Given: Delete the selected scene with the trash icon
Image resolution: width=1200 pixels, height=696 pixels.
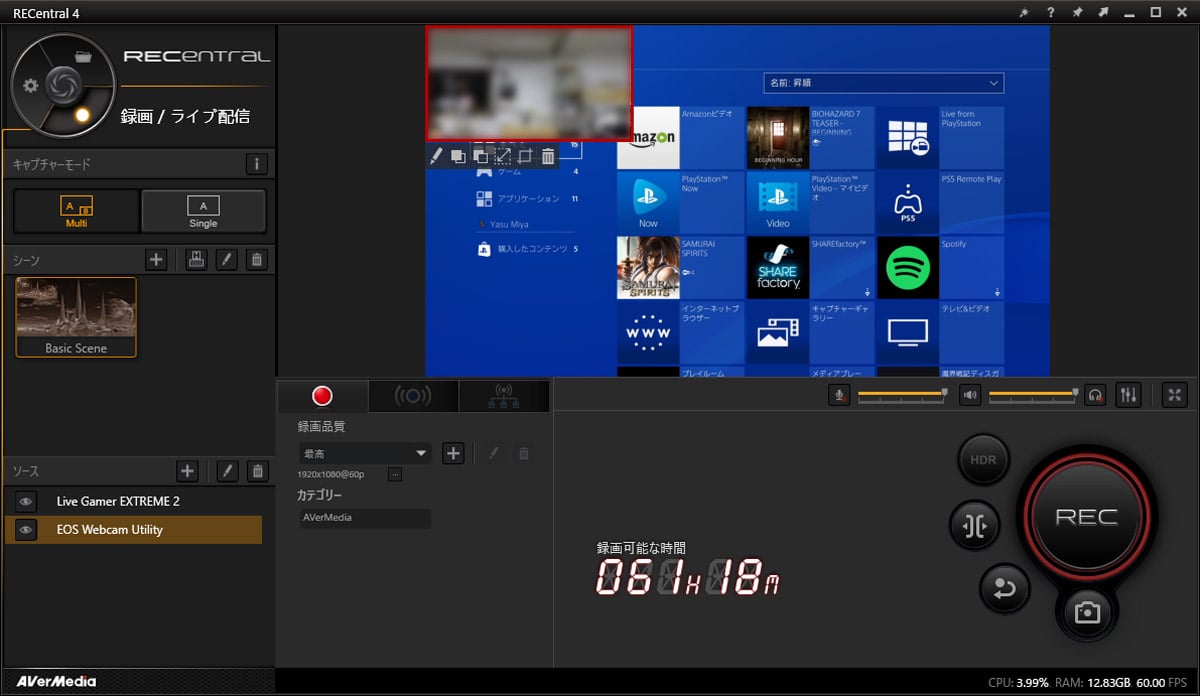Looking at the screenshot, I should [257, 260].
